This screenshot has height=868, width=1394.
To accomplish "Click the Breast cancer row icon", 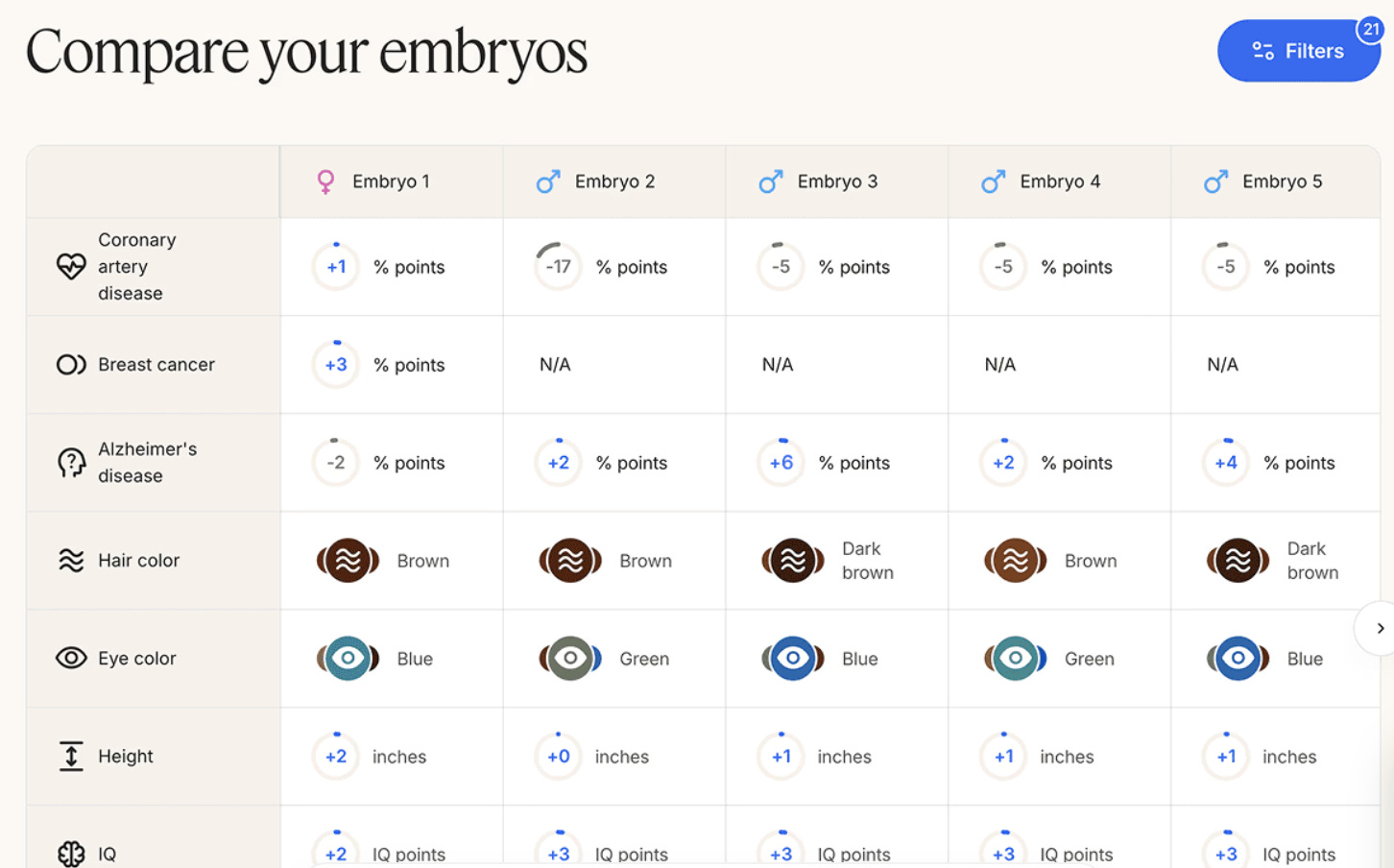I will [x=71, y=365].
